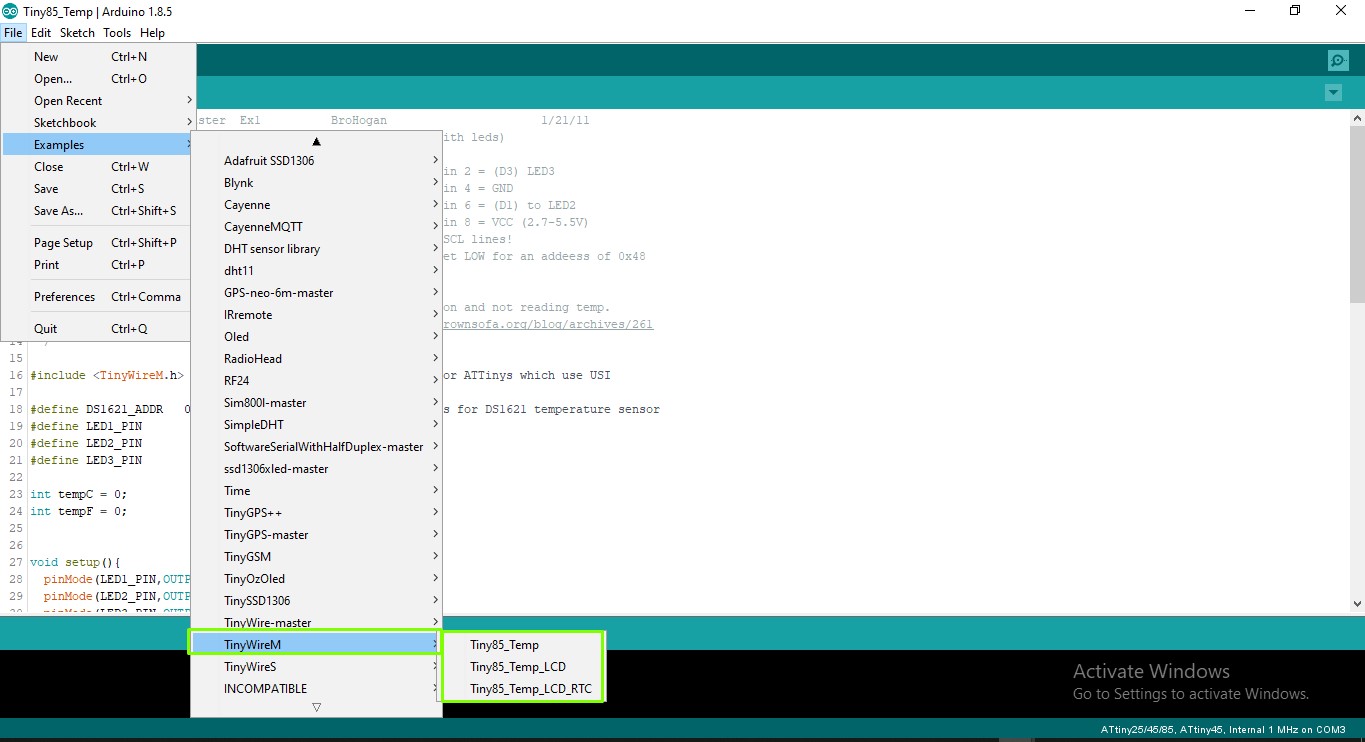Screen dimensions: 1365x742
Task: Open the Serial Monitor magnifier icon
Action: point(1338,61)
